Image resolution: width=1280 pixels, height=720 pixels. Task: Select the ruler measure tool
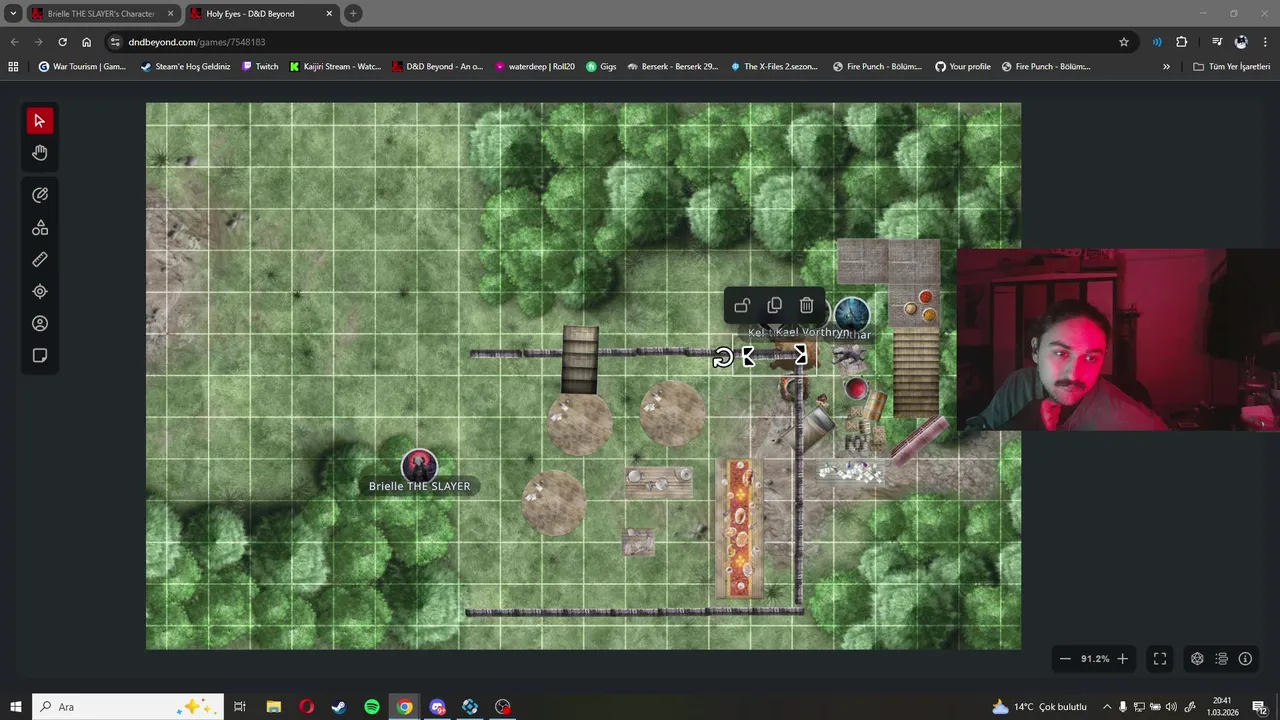(40, 260)
